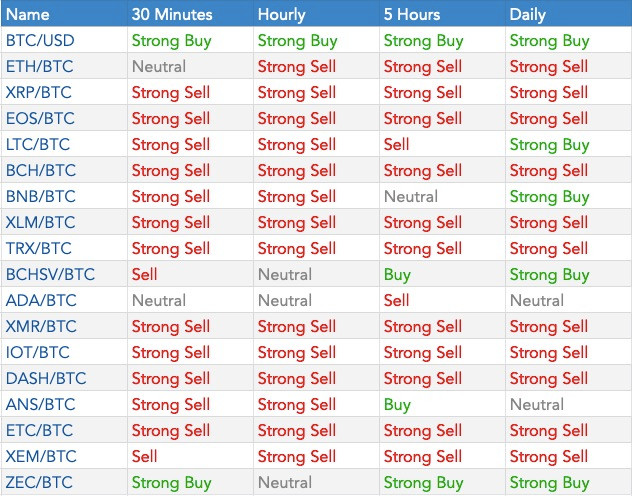Open the XMR/BTC pair link

[41, 326]
